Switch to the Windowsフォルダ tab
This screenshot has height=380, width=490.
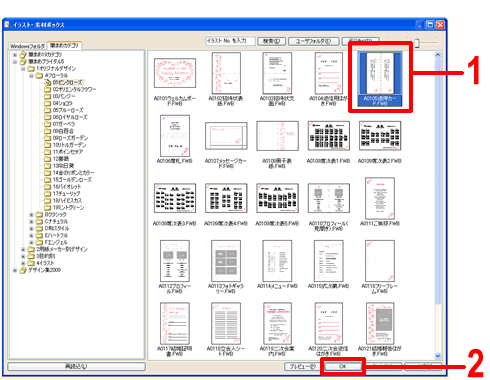coord(27,46)
